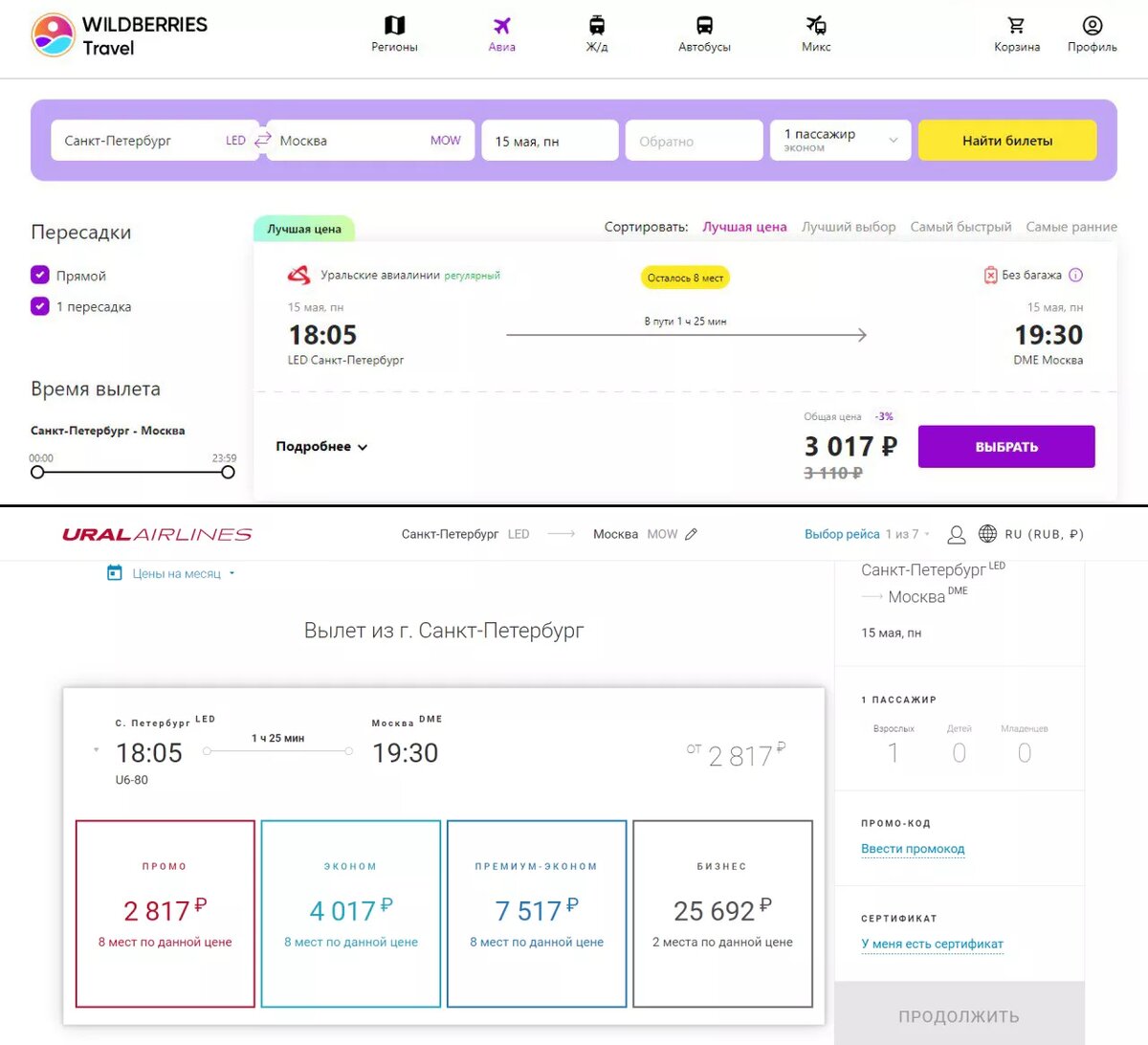
Task: Open the RU (RUB, ₽) currency selector
Action: pyautogui.click(x=1044, y=534)
